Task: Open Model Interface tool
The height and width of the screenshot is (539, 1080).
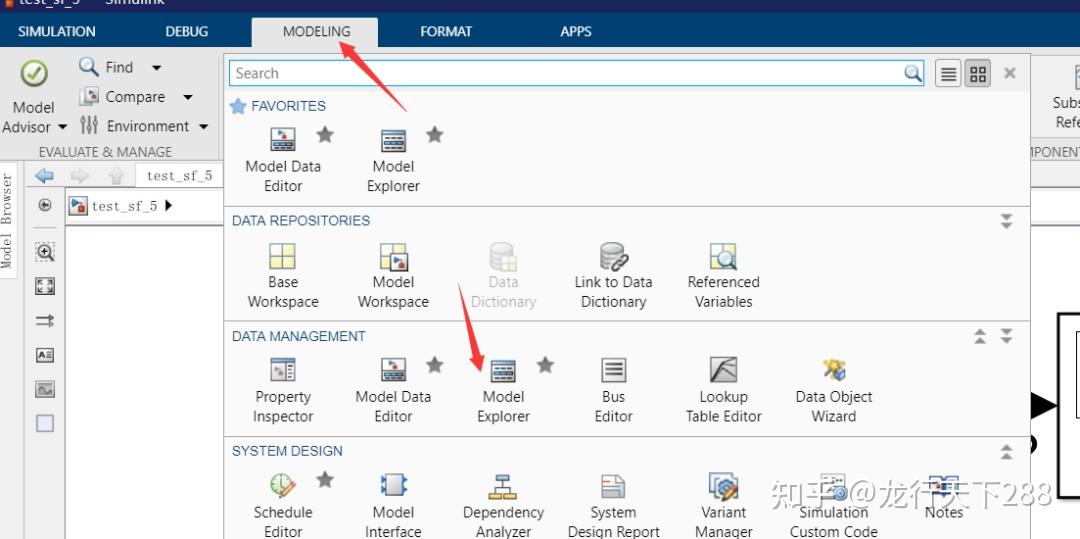Action: pyautogui.click(x=393, y=506)
